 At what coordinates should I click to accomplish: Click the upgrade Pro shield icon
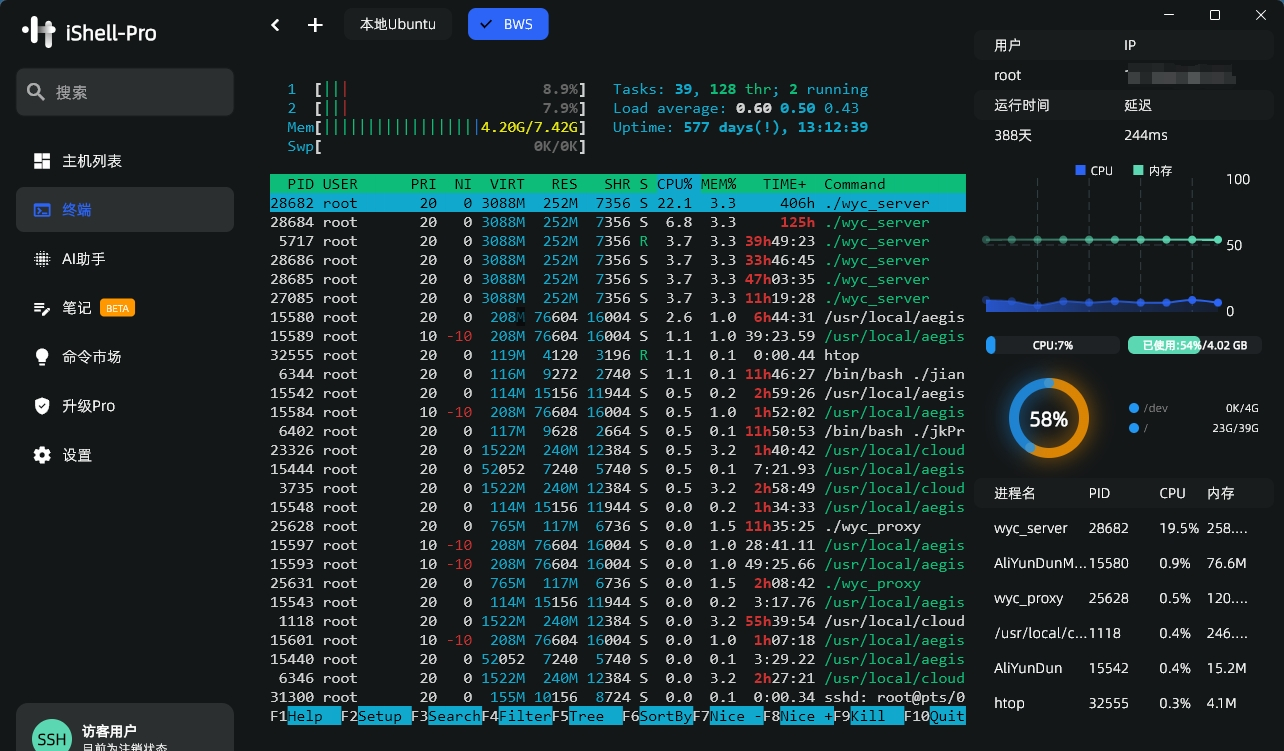pyautogui.click(x=42, y=406)
